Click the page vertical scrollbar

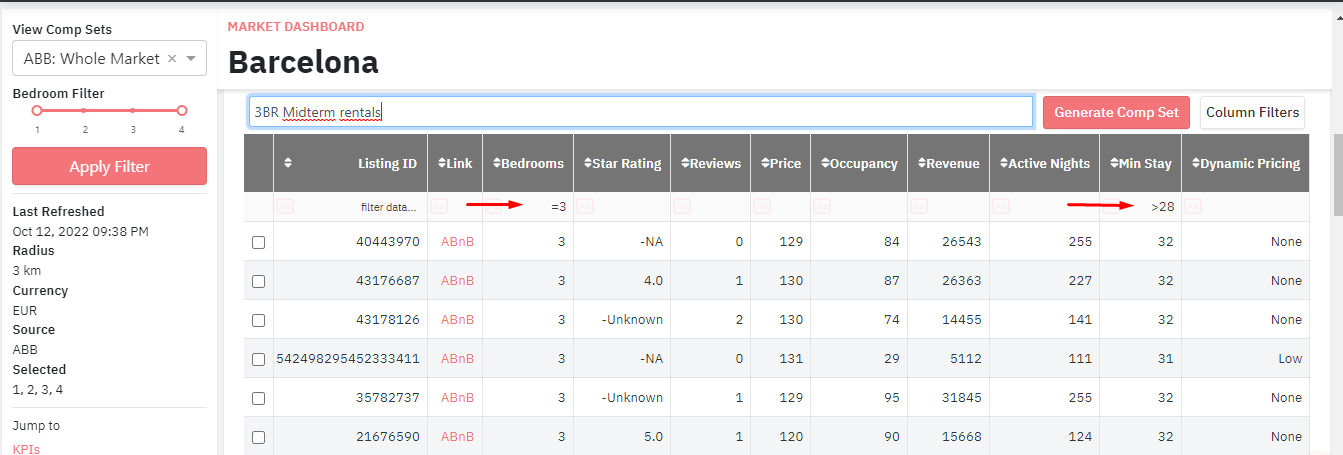pos(1338,175)
